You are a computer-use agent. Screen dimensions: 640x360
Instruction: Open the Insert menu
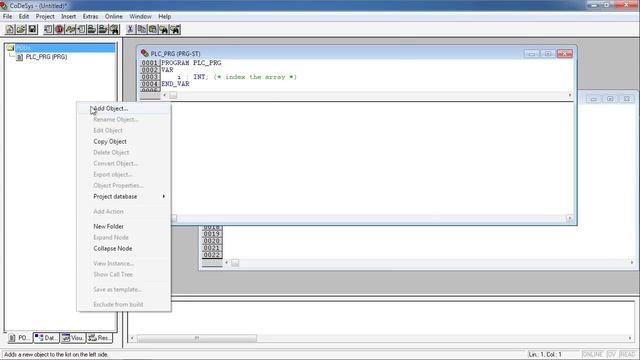(x=69, y=16)
